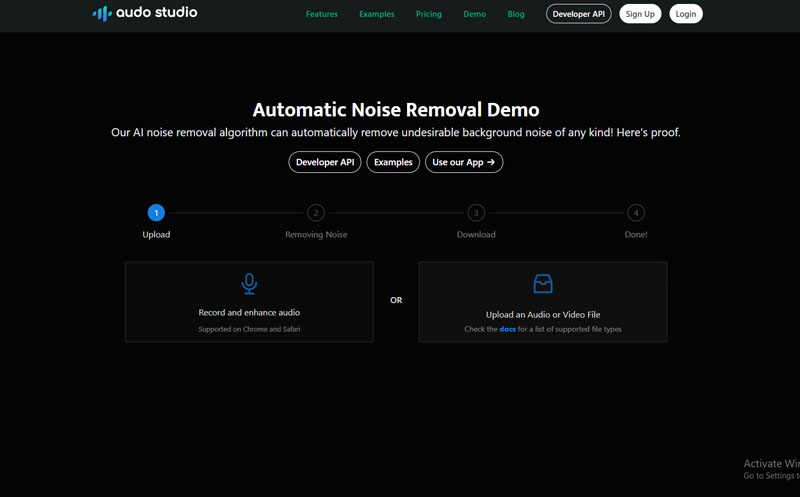Click the Automatic Noise Removal Demo heading
This screenshot has height=497, width=800.
tap(396, 110)
